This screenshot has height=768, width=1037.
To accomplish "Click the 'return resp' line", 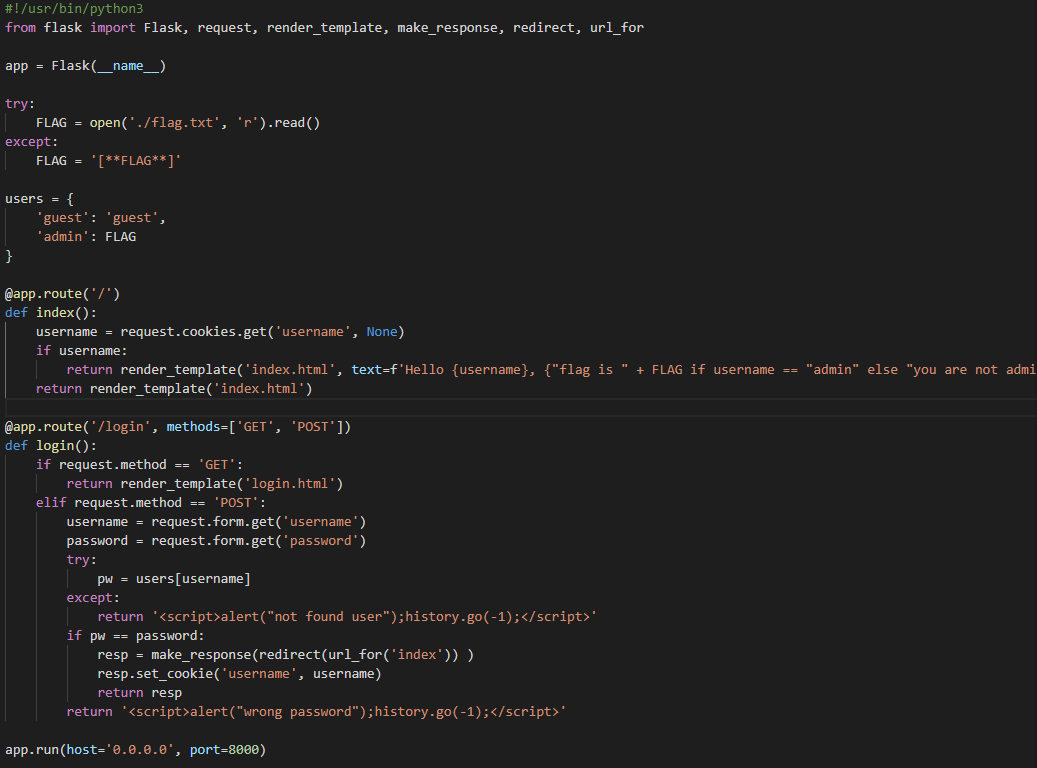I will (x=140, y=693).
